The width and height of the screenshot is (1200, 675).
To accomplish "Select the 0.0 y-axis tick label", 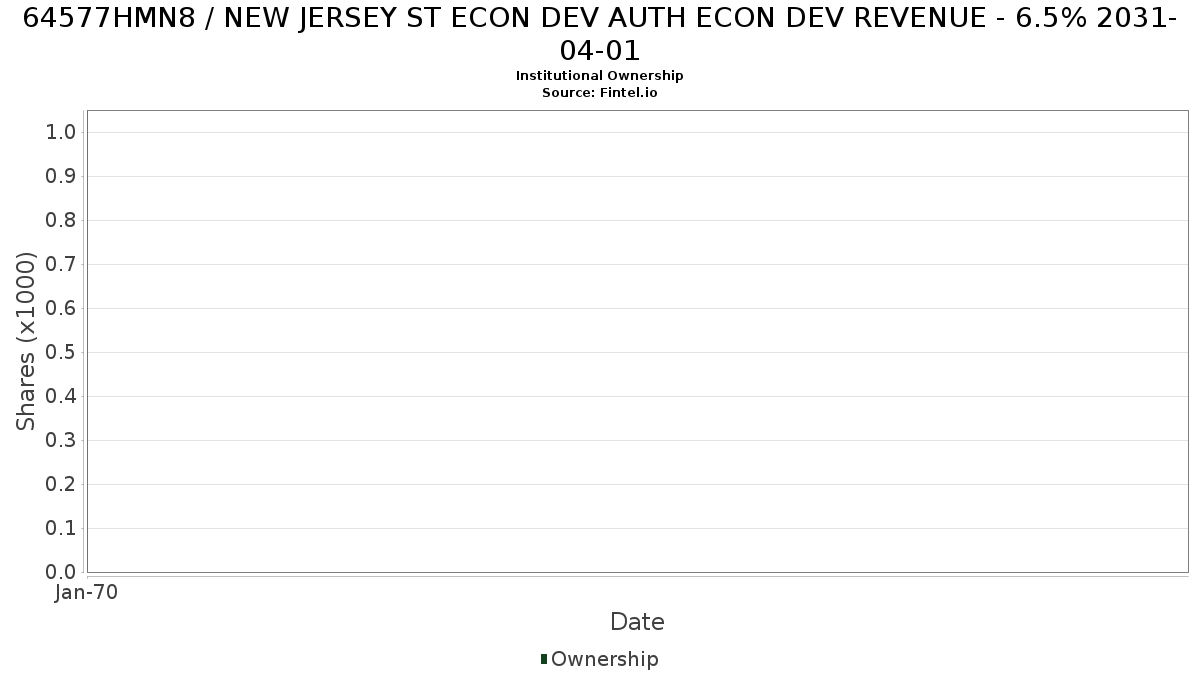I will (61, 572).
